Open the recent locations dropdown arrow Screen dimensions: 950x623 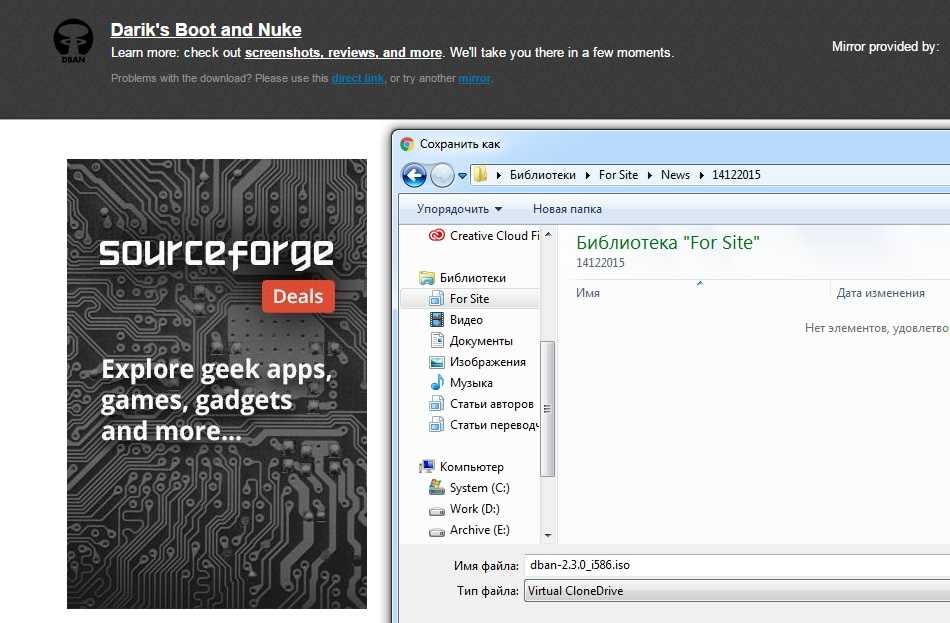coord(463,176)
